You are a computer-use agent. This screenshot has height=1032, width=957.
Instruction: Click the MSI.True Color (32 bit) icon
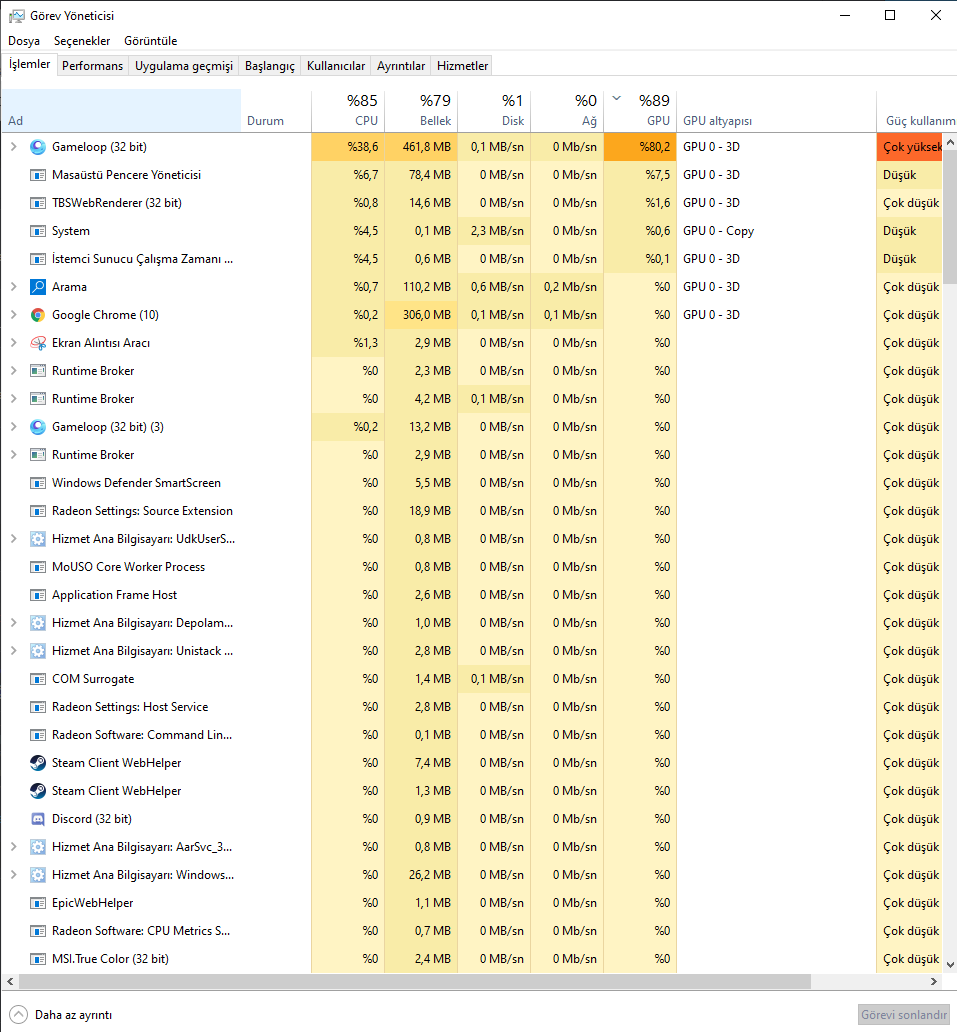38,959
